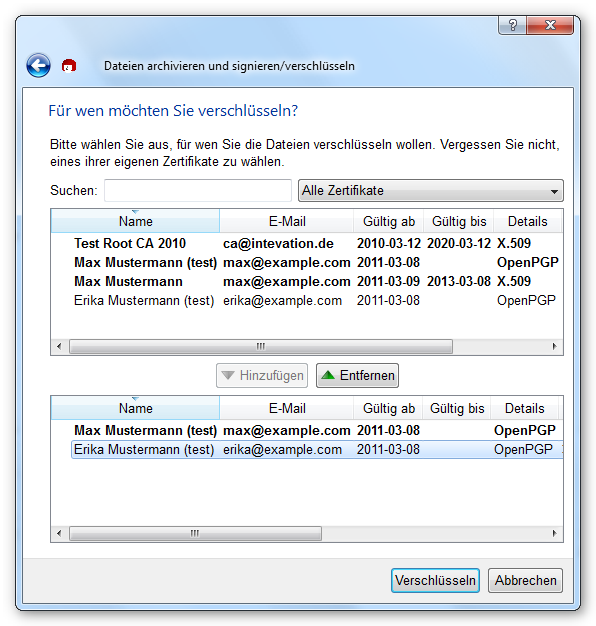596x626 pixels.
Task: Sort lower list by Name column
Action: tap(135, 408)
